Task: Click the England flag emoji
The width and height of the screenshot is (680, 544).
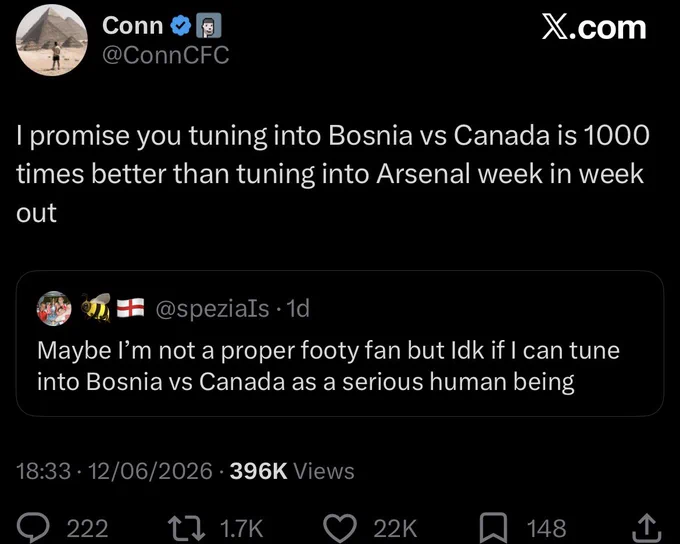Action: click(x=131, y=308)
